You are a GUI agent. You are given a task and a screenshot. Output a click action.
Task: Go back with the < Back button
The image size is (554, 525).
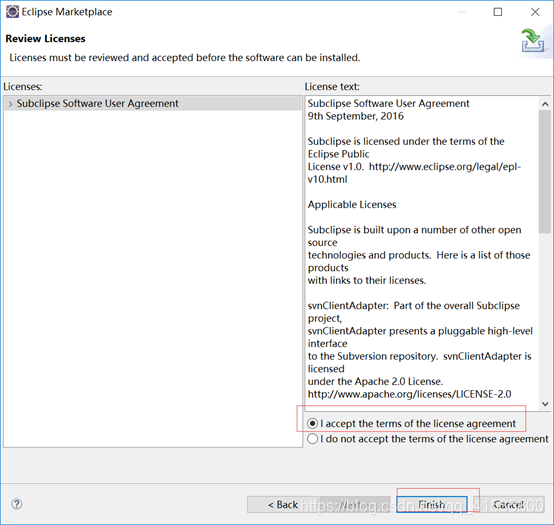(x=283, y=505)
